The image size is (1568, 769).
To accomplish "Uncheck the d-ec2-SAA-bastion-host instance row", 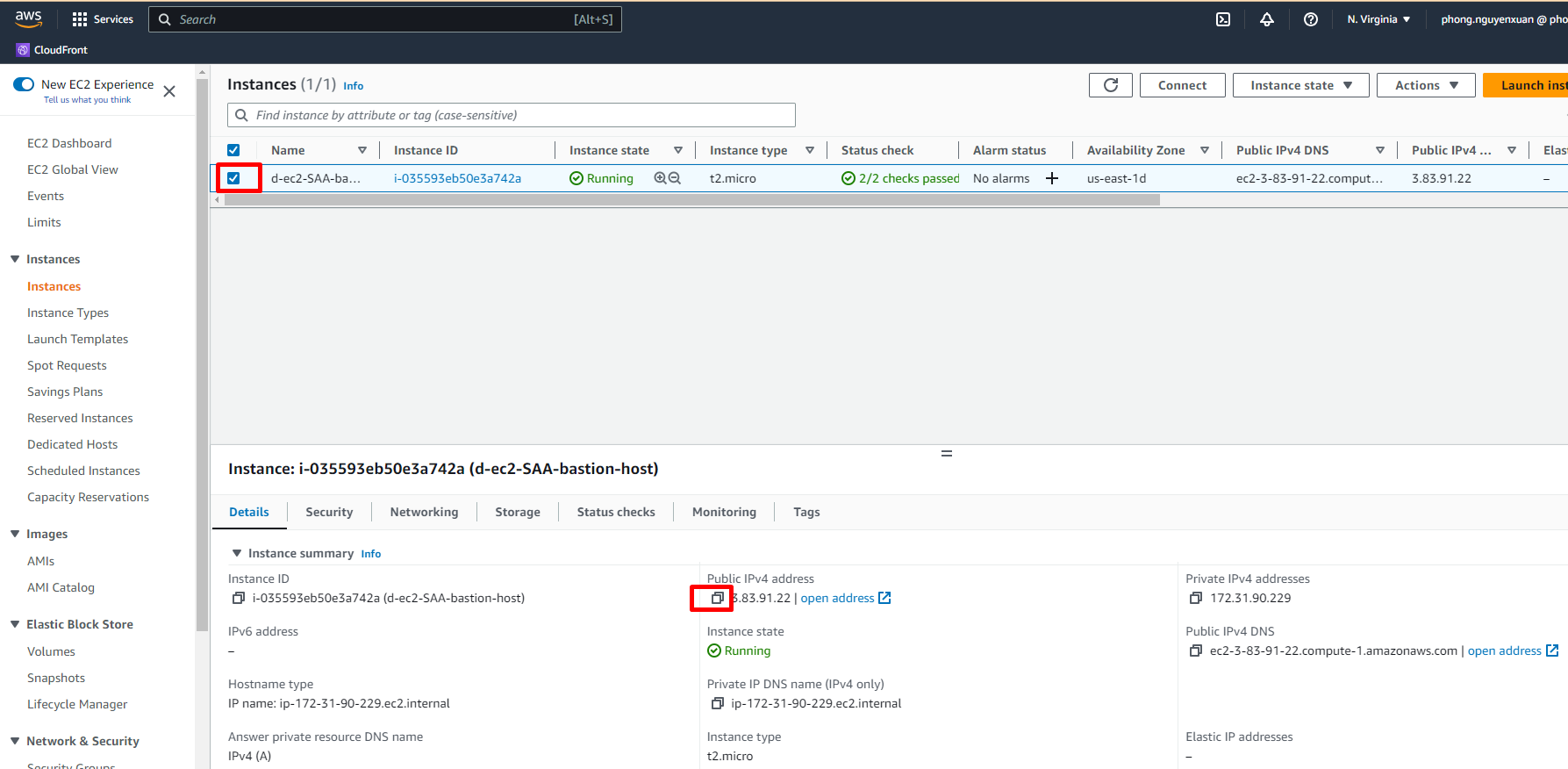I will point(233,178).
